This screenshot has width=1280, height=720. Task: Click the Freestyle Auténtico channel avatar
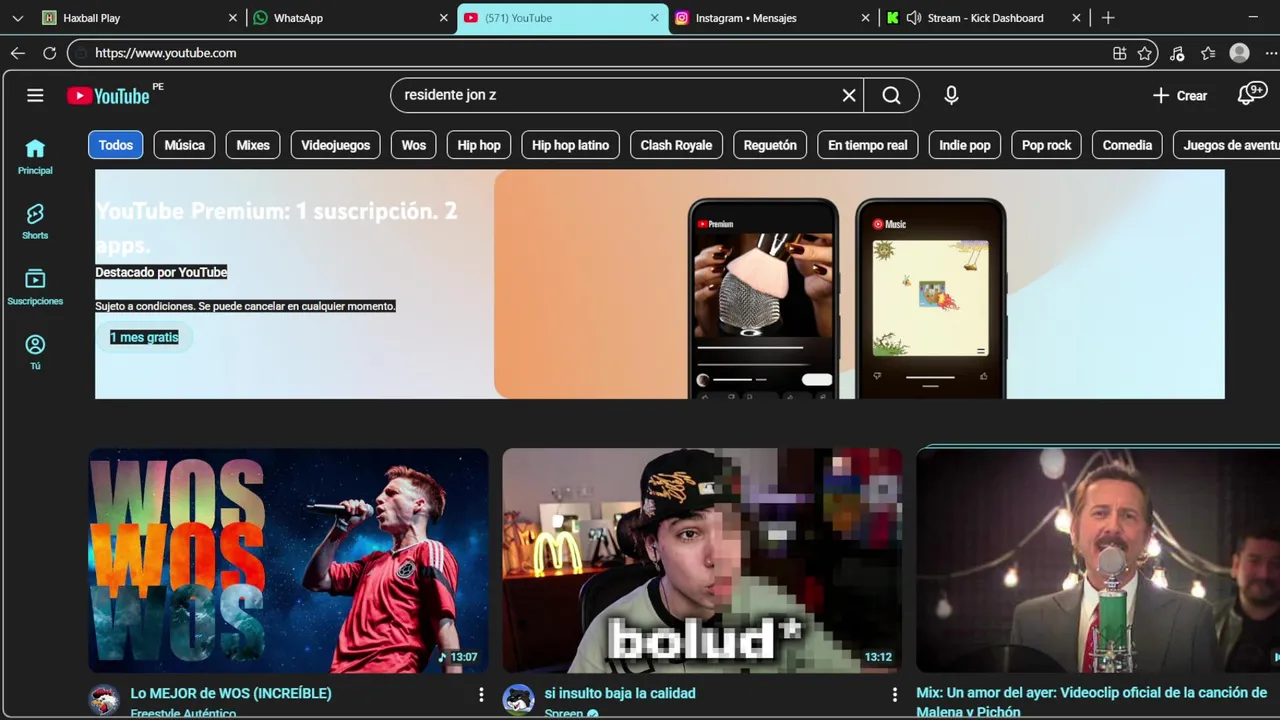(105, 700)
